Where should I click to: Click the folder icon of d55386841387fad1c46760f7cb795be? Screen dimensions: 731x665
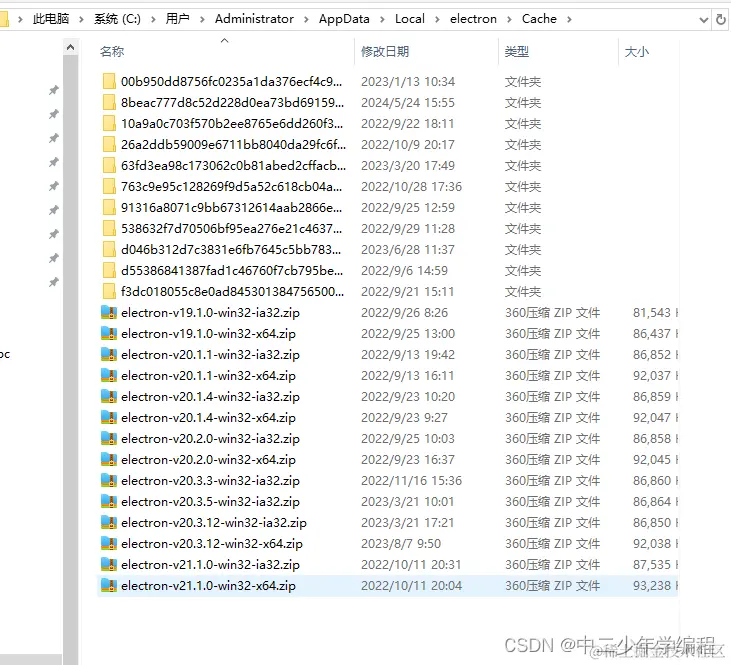click(x=109, y=270)
